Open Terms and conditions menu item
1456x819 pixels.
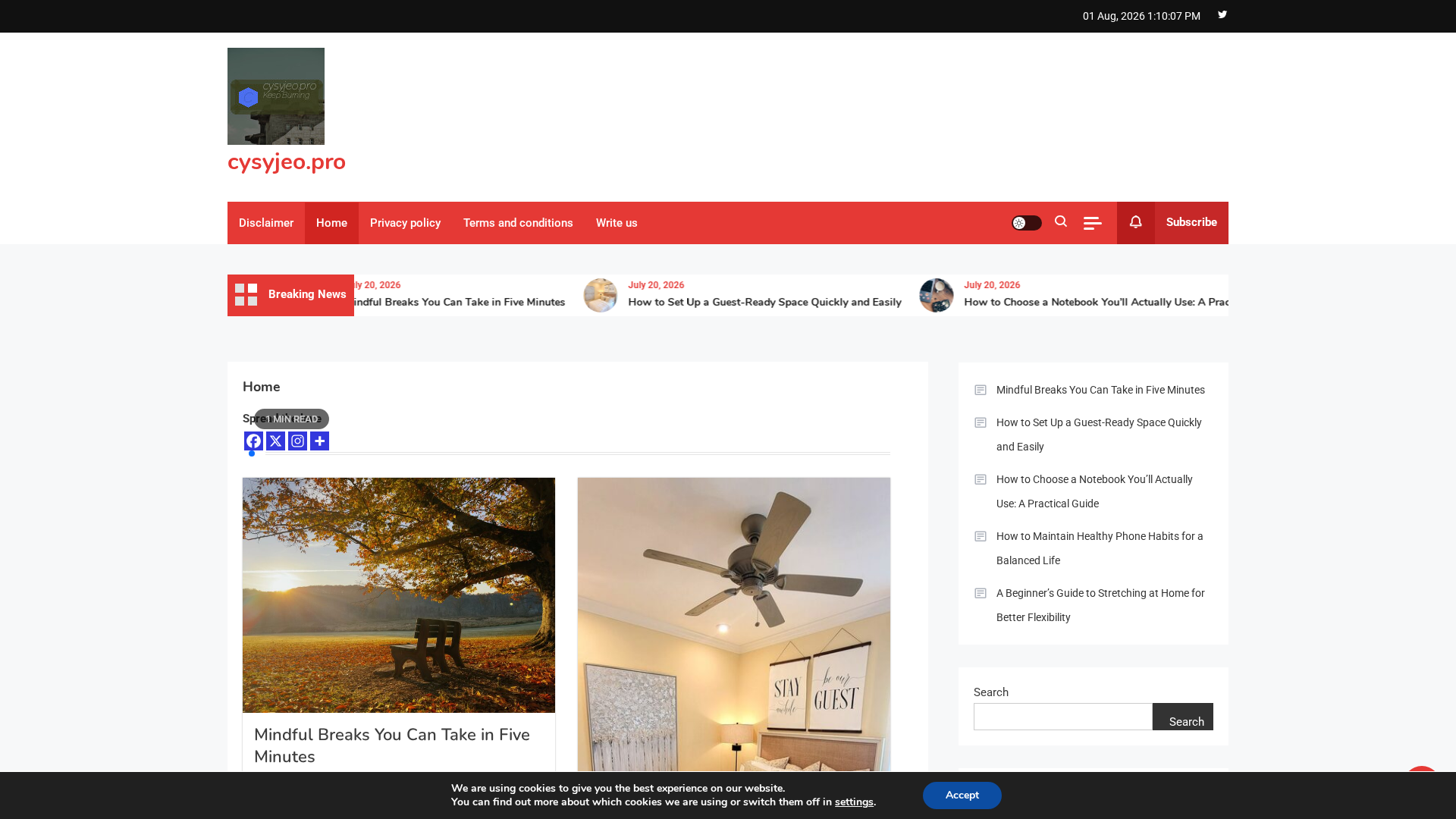518,223
